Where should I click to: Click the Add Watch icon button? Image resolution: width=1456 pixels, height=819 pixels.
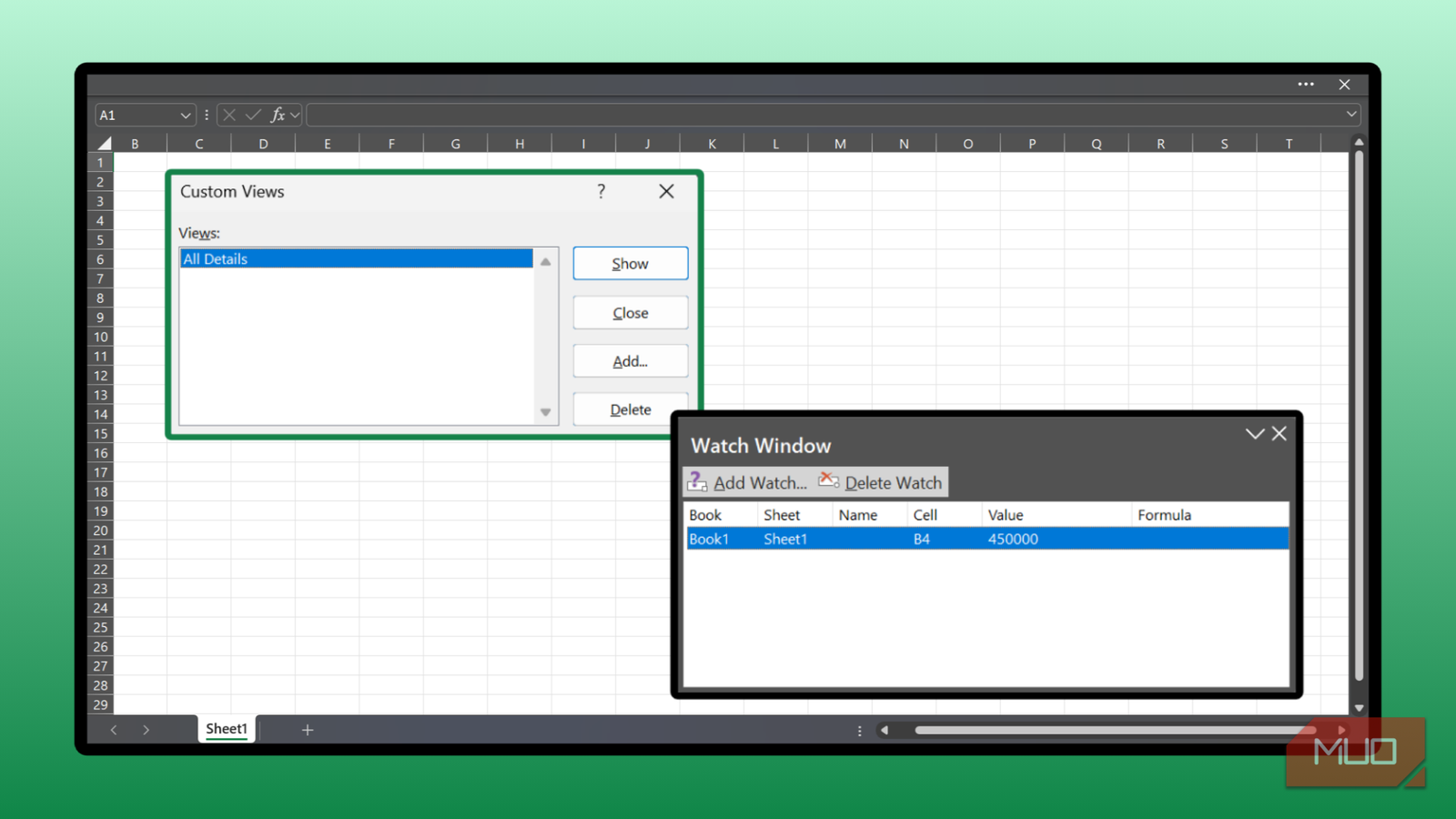[748, 482]
